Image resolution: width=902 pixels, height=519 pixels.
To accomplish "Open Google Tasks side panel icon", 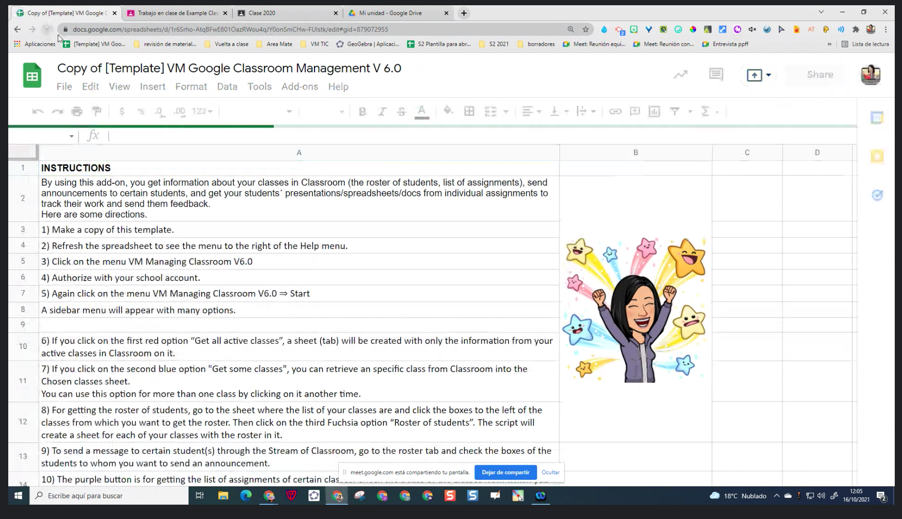I will 877,195.
